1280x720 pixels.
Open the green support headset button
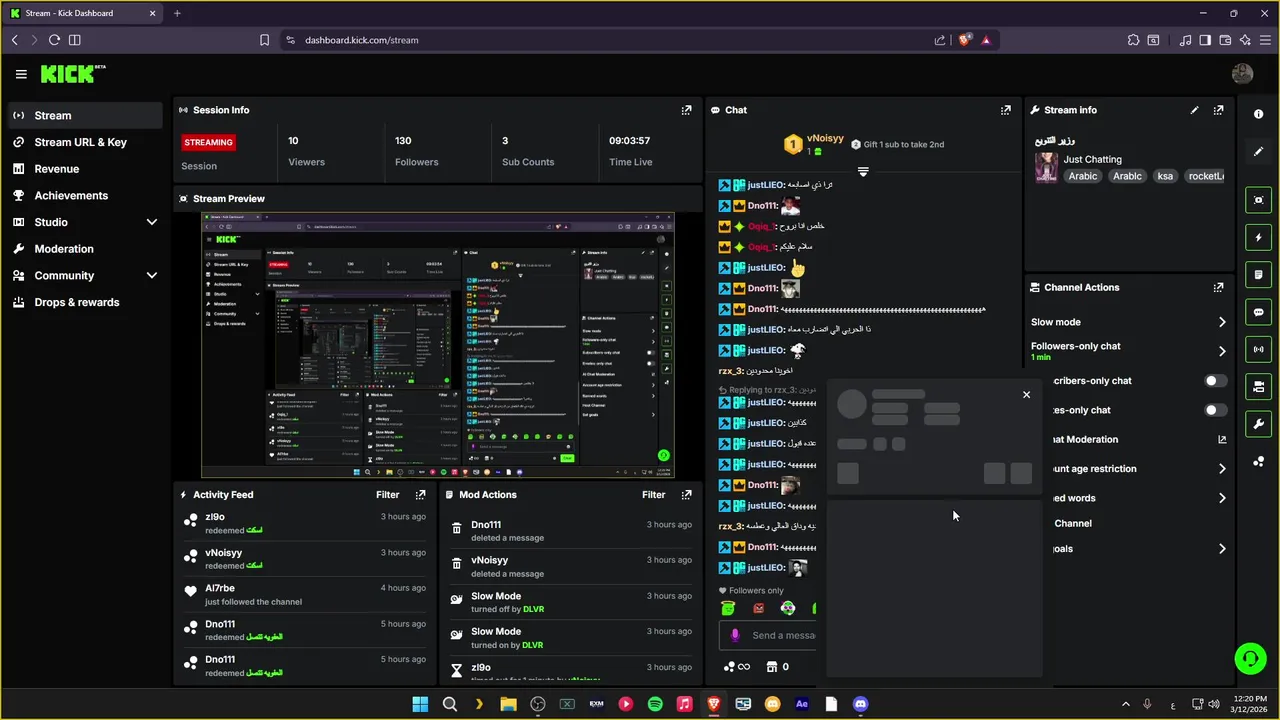click(x=1250, y=658)
